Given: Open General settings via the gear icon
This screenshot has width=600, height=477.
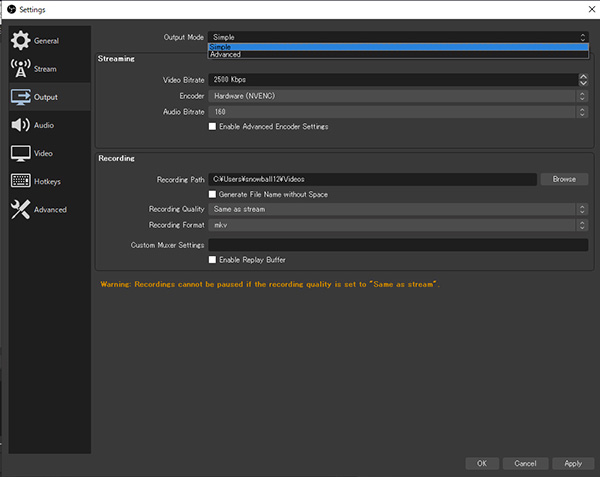Looking at the screenshot, I should 20,41.
